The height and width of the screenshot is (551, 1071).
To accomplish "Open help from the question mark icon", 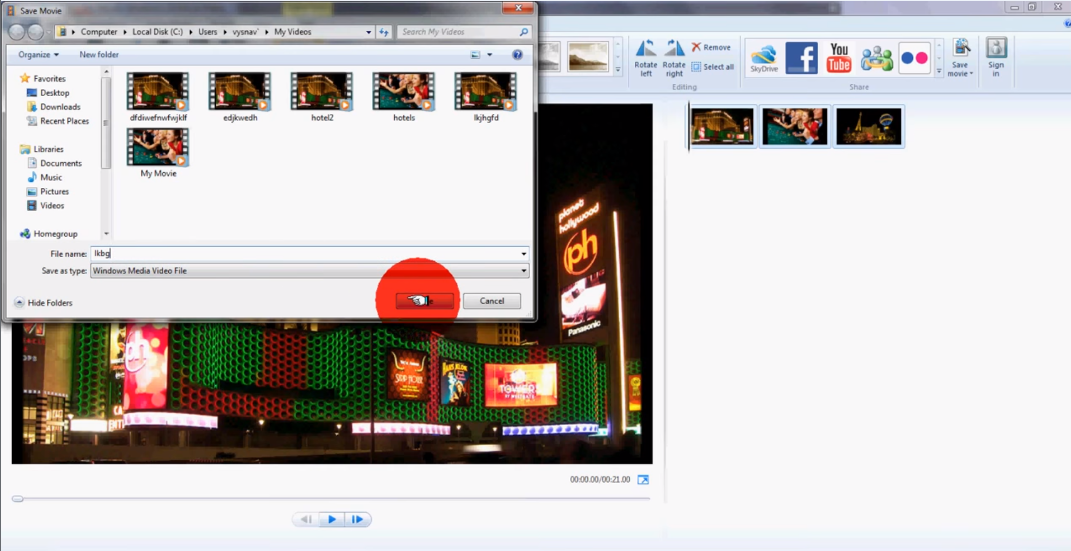I will (x=518, y=55).
